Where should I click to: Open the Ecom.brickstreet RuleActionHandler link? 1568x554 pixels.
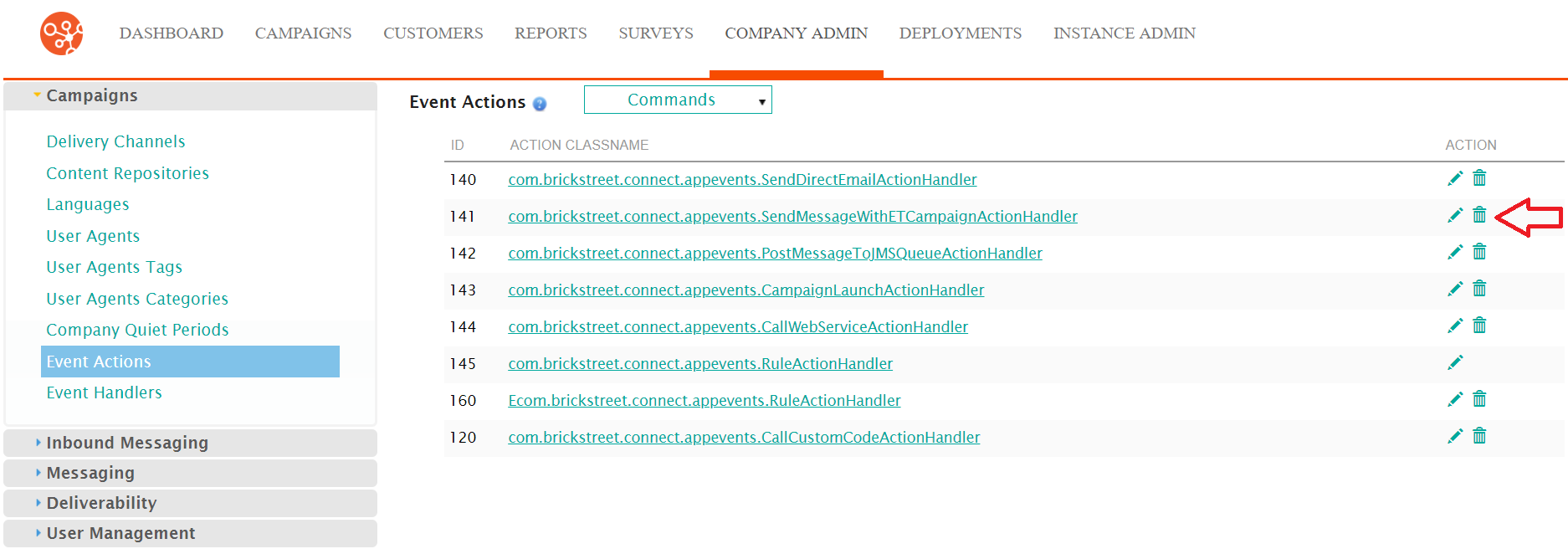point(705,400)
